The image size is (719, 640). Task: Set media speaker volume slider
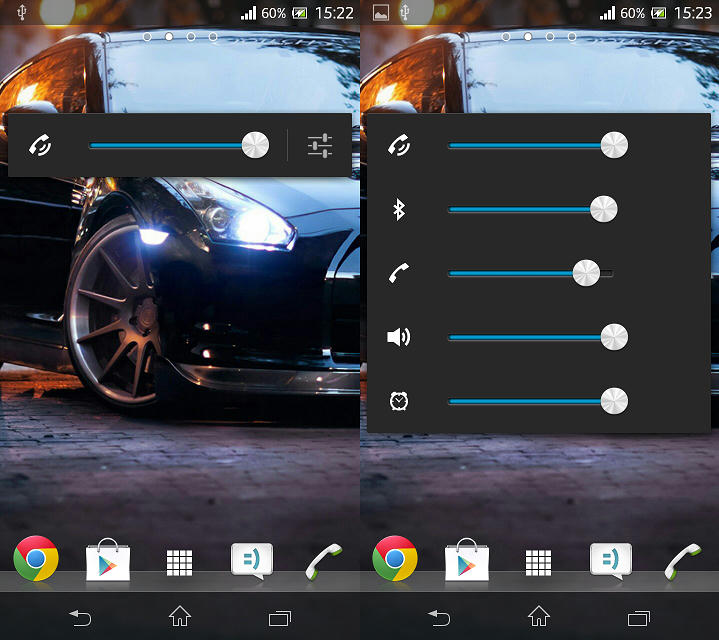[x=538, y=337]
